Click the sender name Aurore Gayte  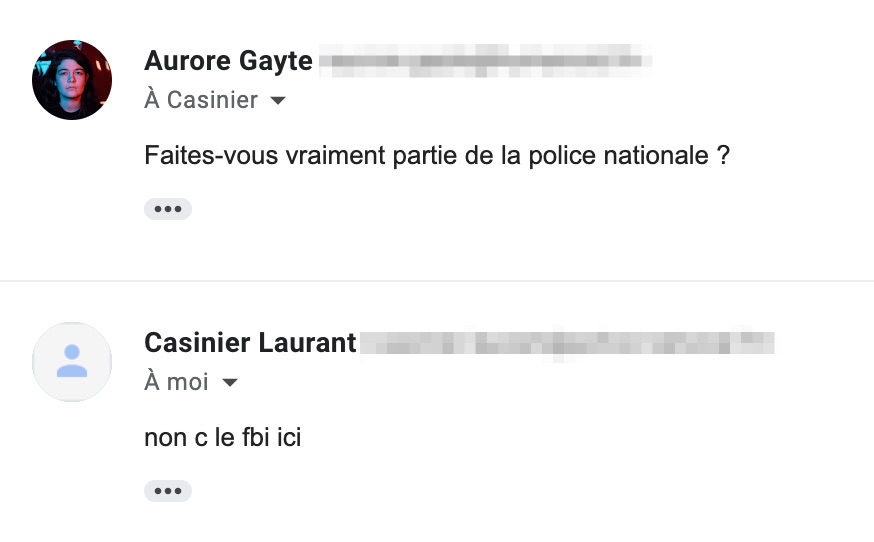point(228,61)
